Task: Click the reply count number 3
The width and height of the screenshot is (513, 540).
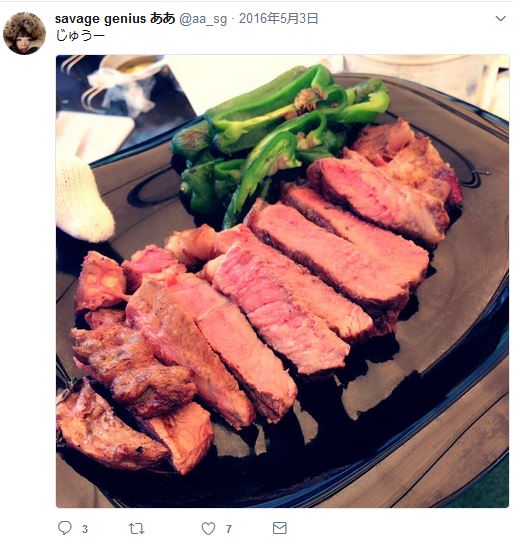Action: click(x=85, y=529)
